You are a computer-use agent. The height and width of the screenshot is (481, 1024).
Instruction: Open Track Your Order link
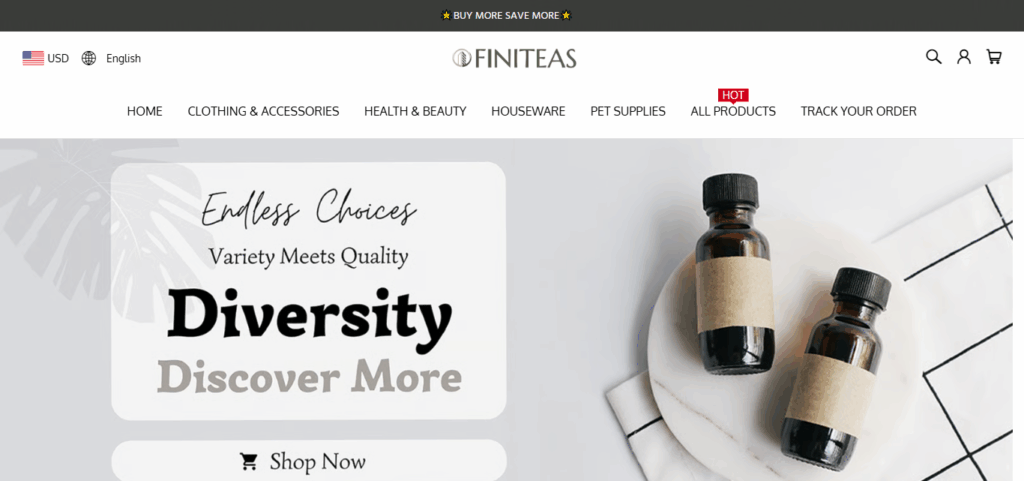click(x=858, y=112)
